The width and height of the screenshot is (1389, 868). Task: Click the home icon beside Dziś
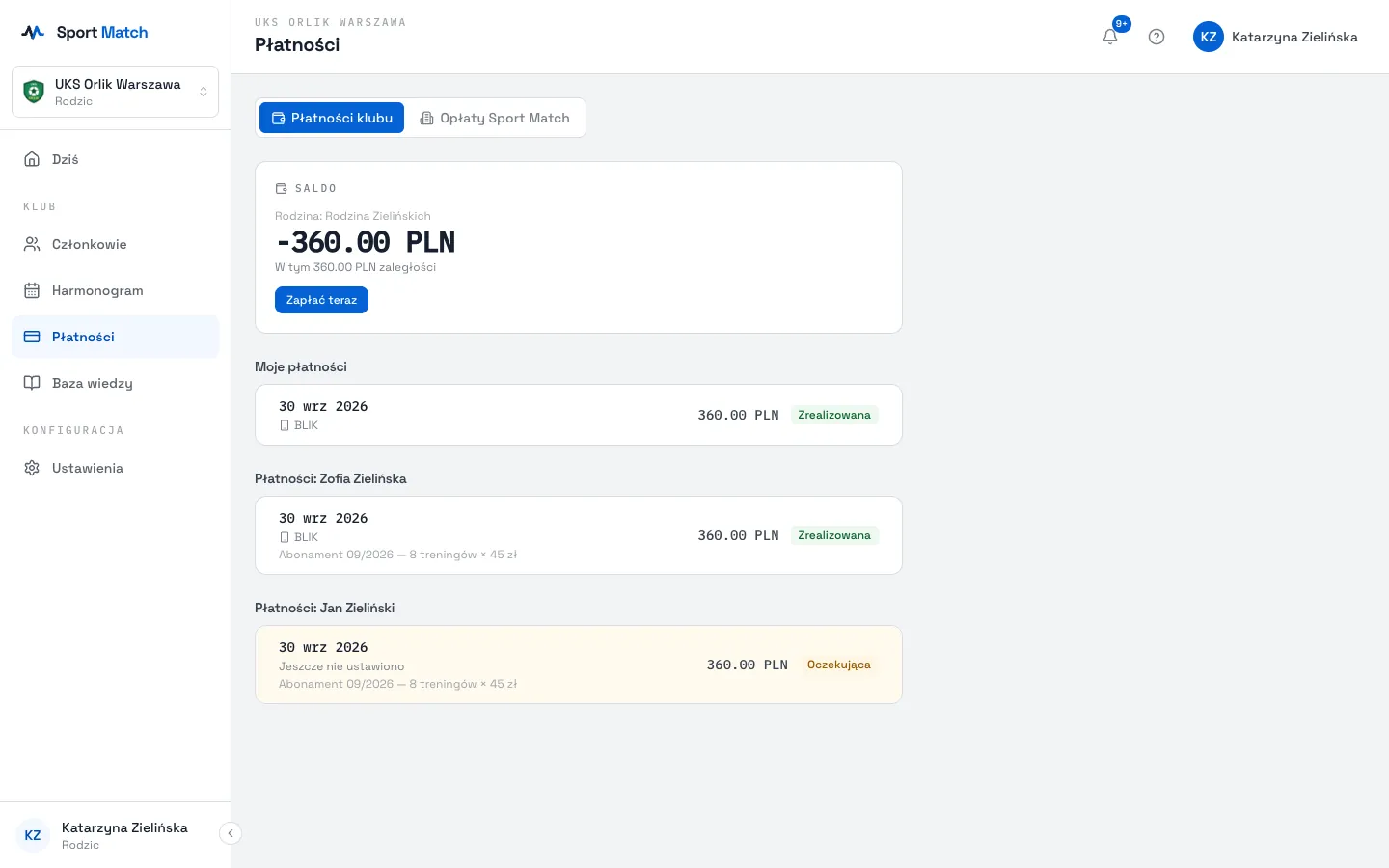32,159
